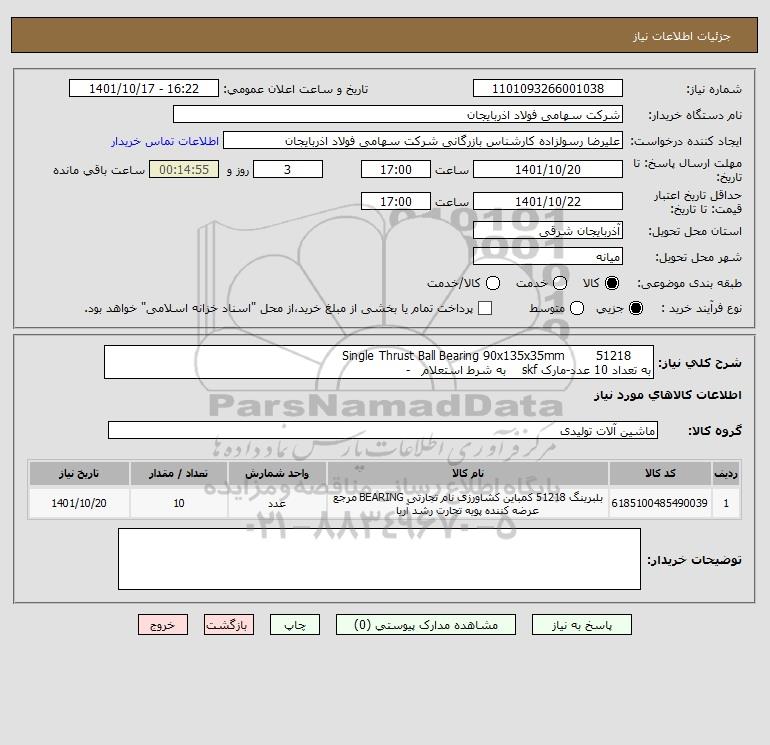Click the price validity time 17:00 field

(396, 201)
